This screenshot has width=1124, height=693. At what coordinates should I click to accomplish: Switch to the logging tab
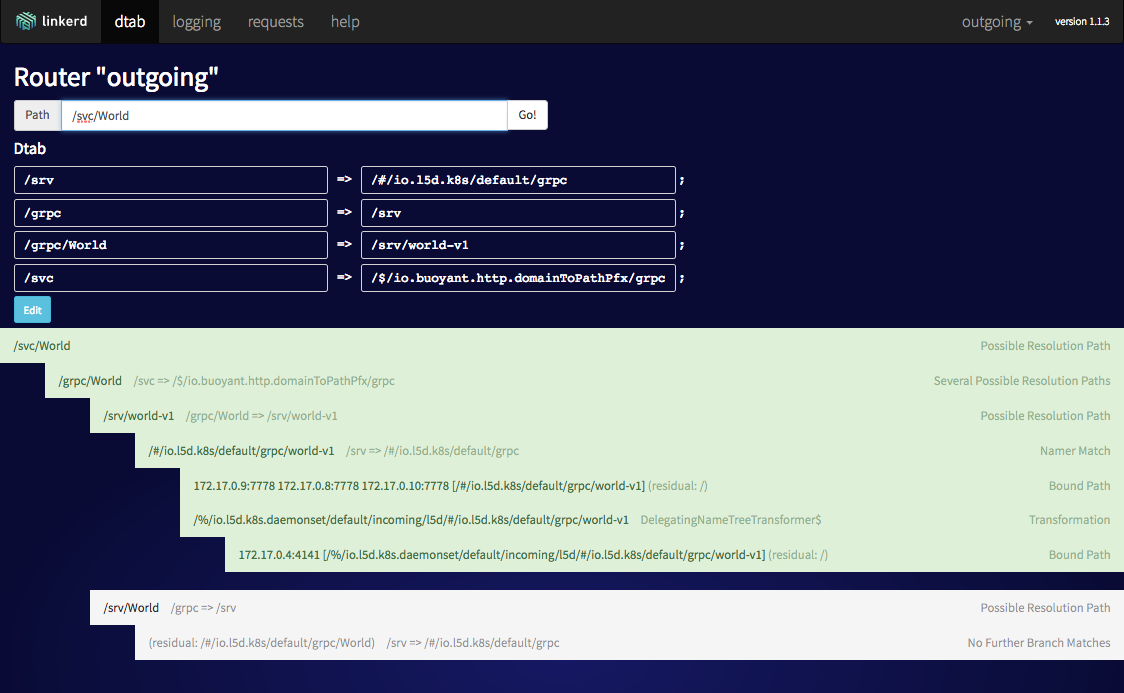tap(196, 21)
